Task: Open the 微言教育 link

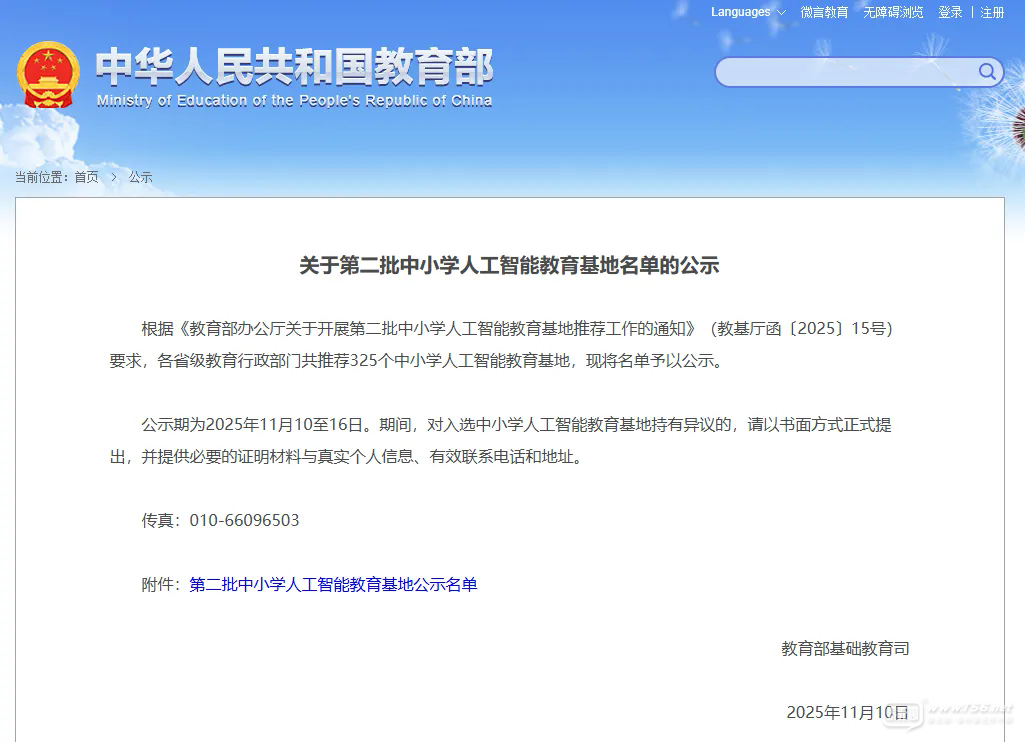Action: click(824, 12)
